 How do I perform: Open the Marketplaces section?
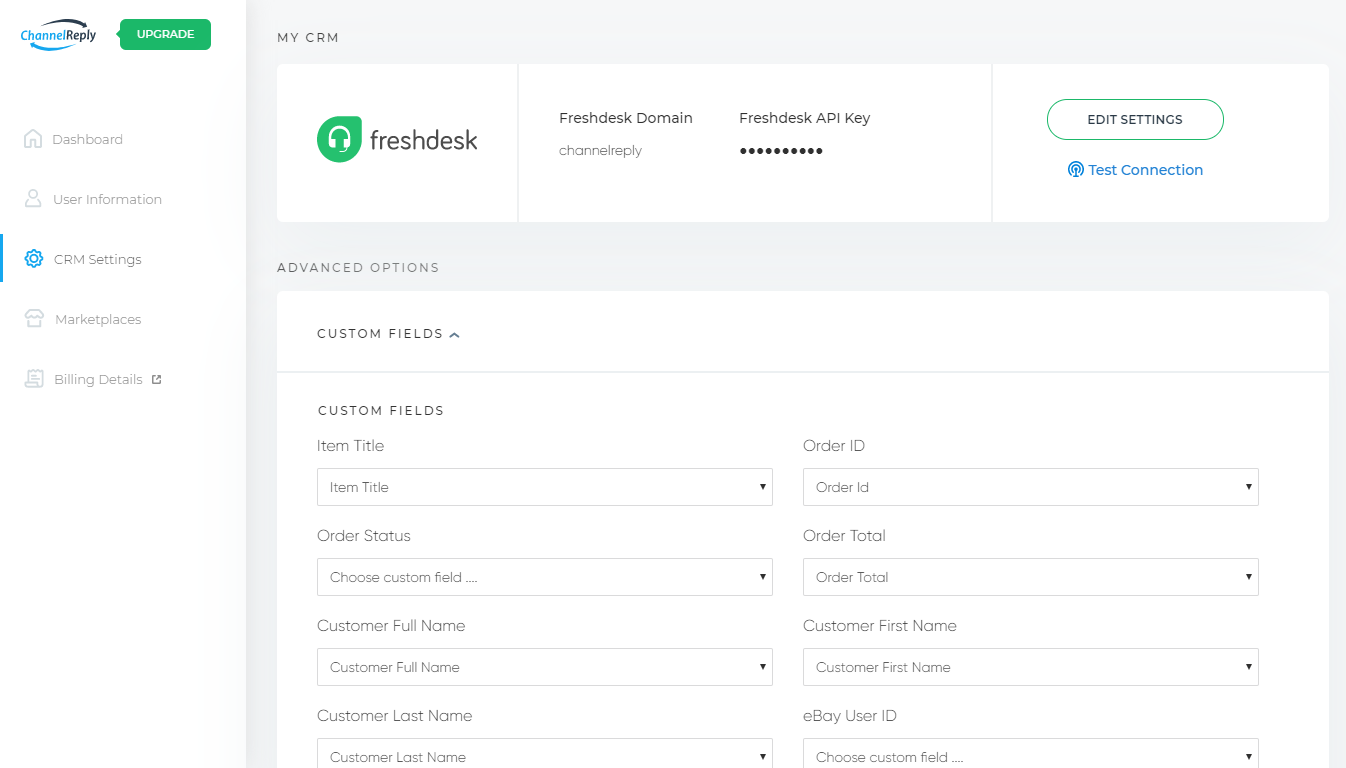(x=98, y=319)
